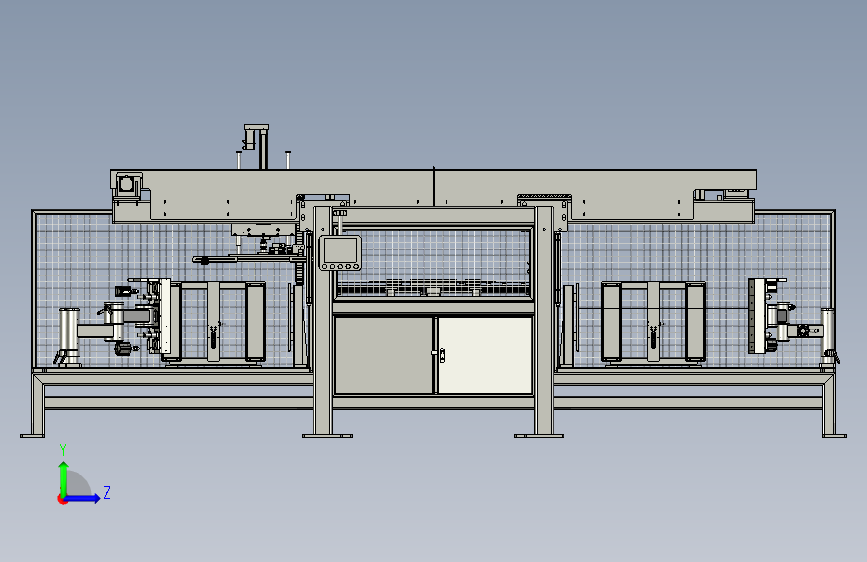Click the cabinet door latch handle

(441, 355)
